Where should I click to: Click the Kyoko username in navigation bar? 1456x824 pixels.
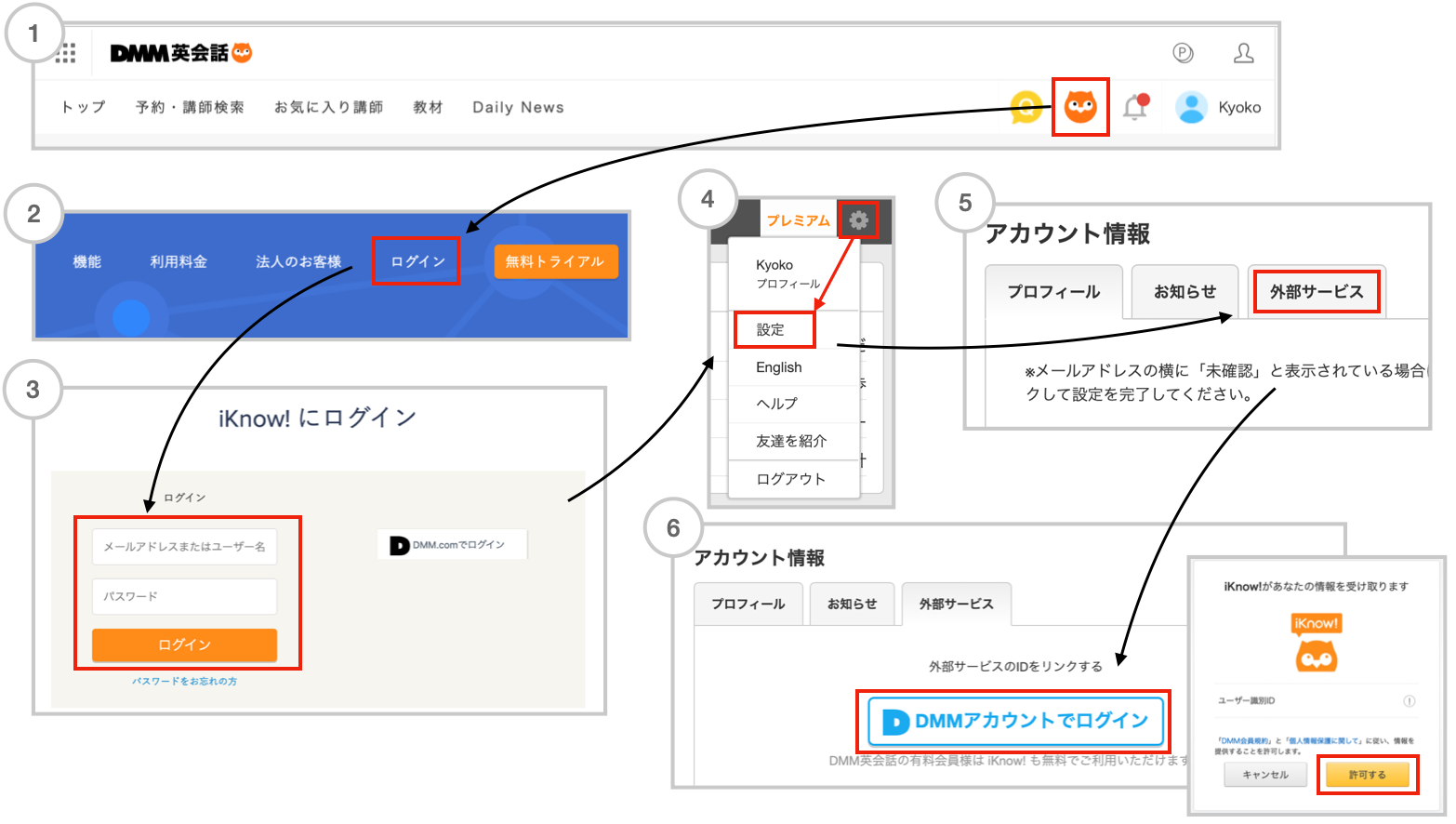[x=1239, y=107]
